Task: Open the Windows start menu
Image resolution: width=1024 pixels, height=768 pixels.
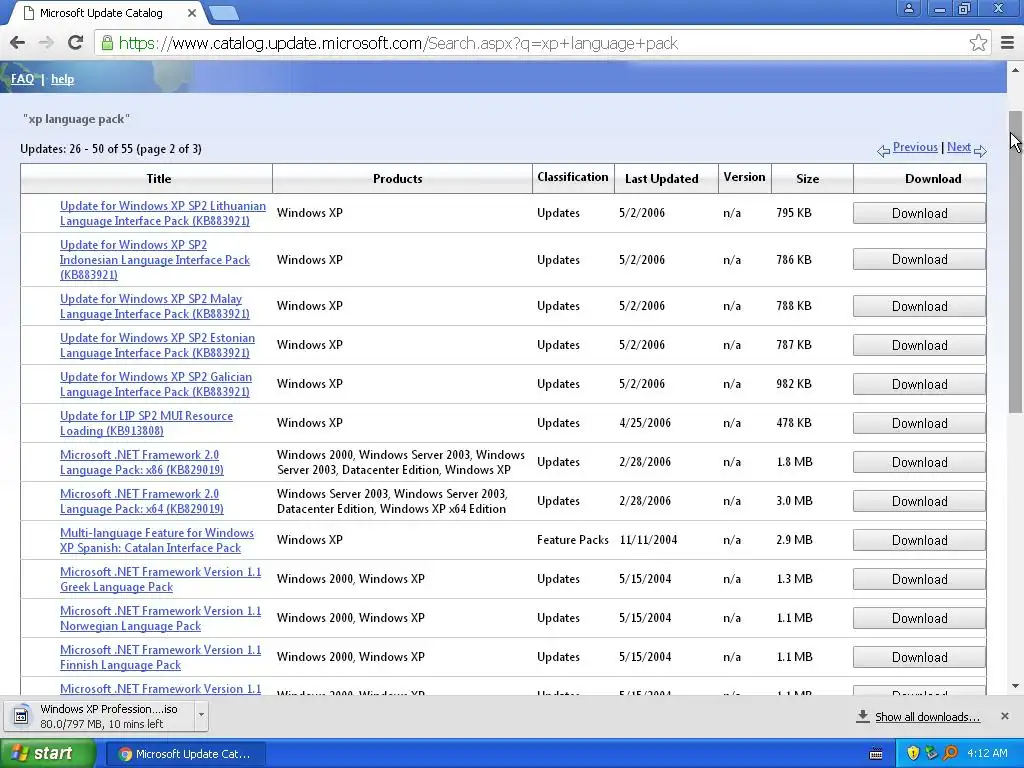Action: (47, 753)
